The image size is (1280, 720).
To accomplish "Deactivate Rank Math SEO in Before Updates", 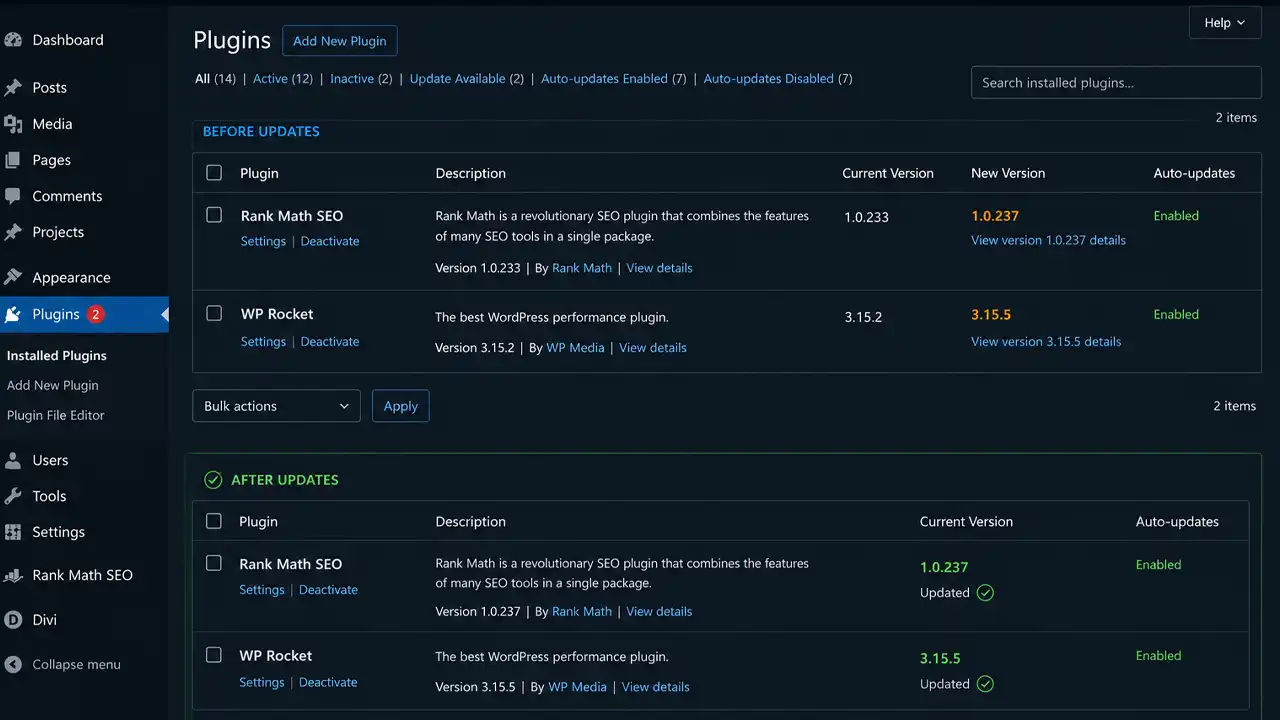I will (330, 241).
